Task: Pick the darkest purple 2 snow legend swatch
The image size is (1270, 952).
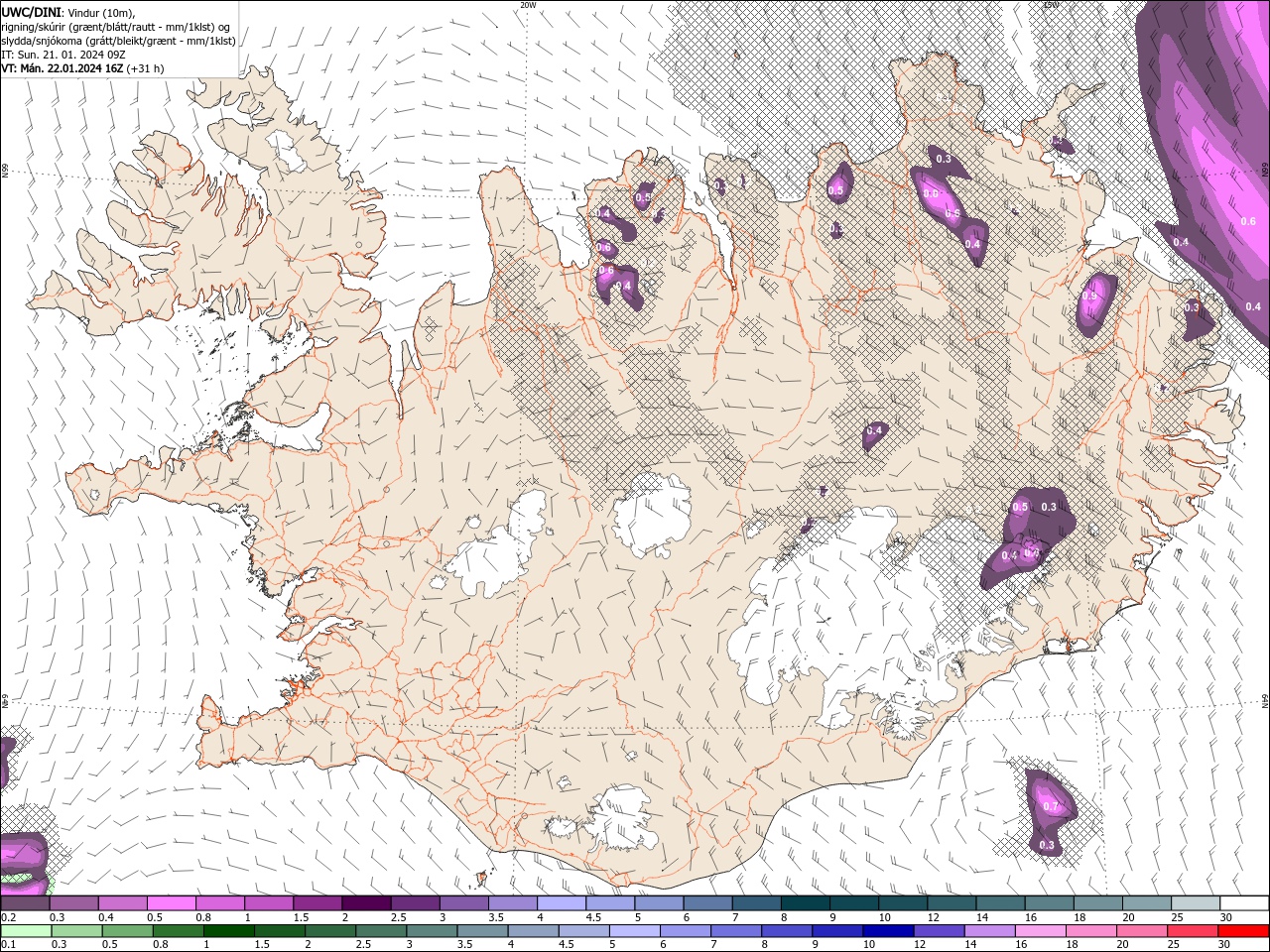Action: (366, 903)
